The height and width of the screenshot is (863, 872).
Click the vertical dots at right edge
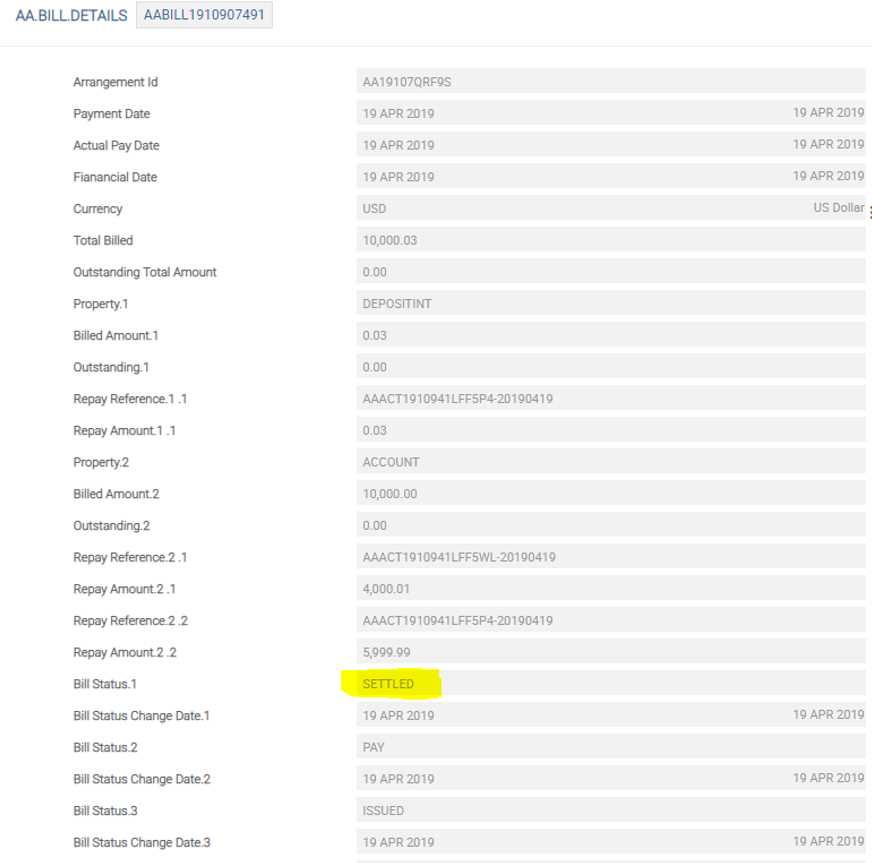(x=870, y=212)
